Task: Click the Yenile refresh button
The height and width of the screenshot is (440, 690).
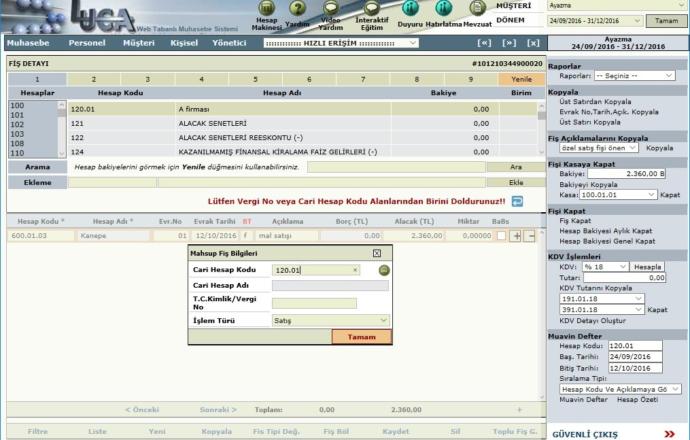Action: [x=521, y=79]
